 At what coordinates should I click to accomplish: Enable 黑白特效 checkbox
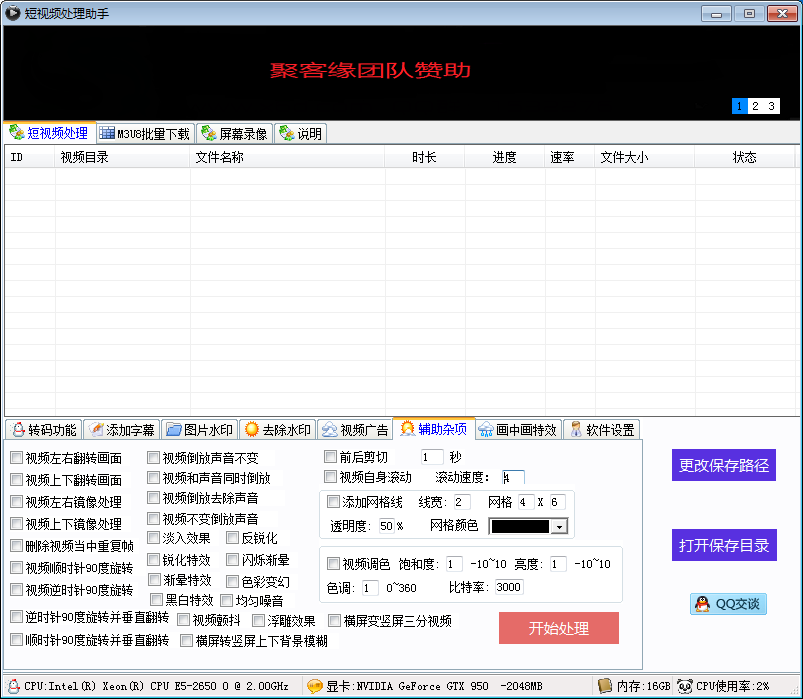coord(156,600)
